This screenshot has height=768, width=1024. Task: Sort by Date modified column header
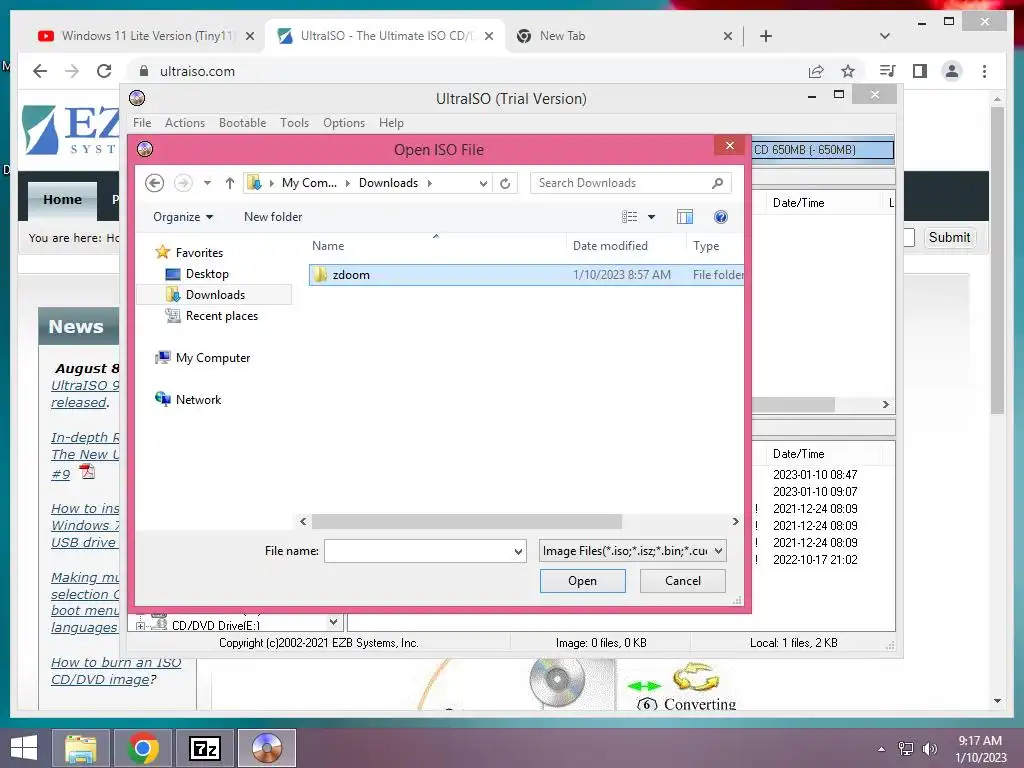pyautogui.click(x=610, y=246)
